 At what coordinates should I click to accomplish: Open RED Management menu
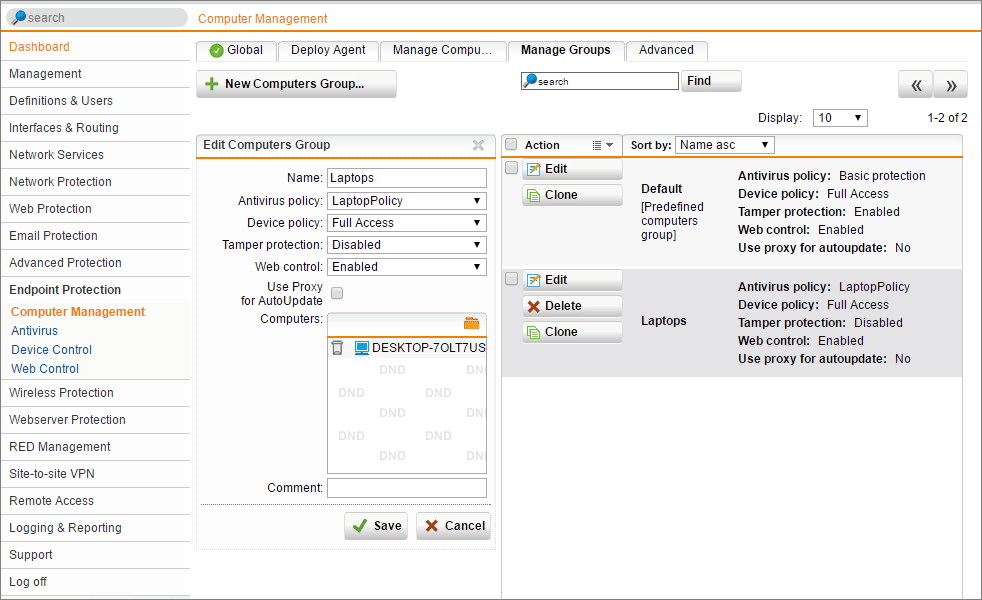59,447
